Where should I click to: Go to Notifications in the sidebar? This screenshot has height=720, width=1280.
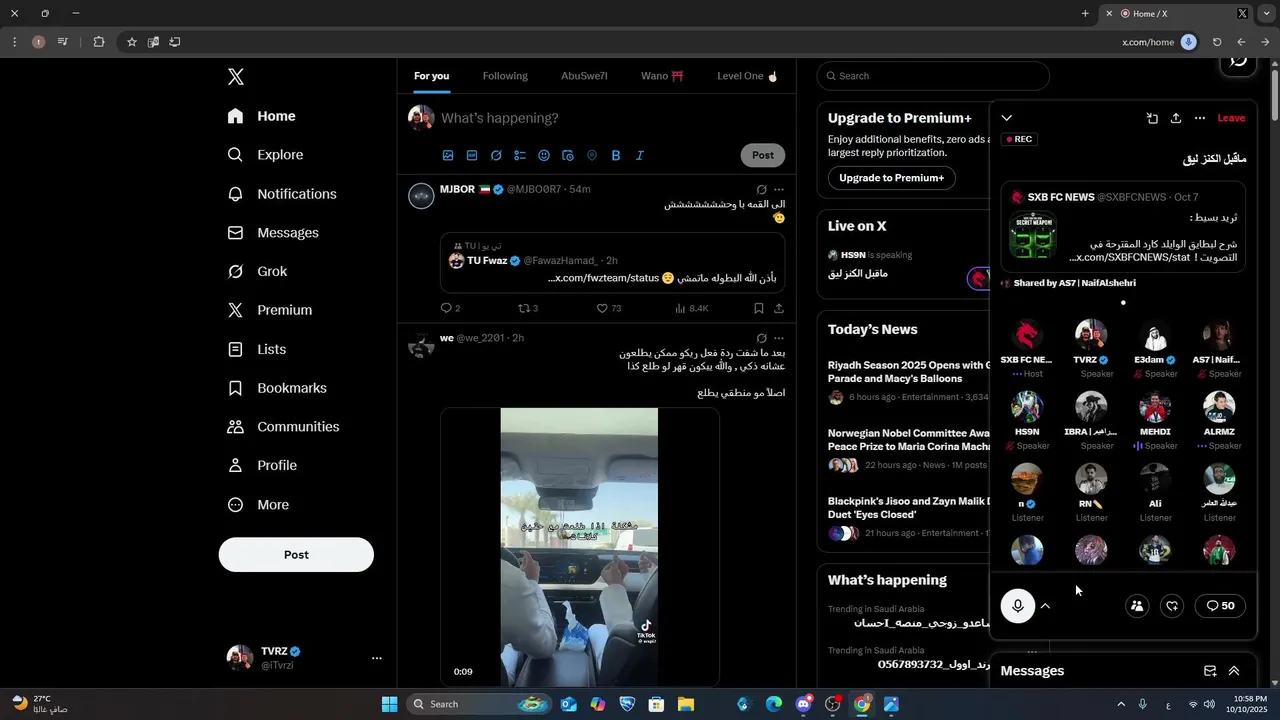pyautogui.click(x=282, y=194)
